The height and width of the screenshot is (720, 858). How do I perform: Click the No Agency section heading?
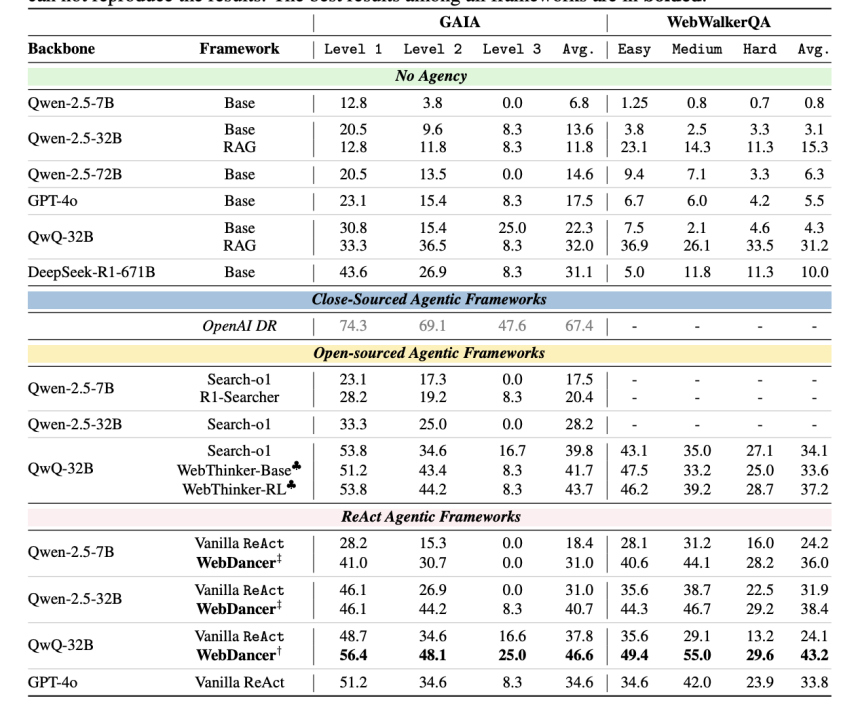click(x=431, y=76)
